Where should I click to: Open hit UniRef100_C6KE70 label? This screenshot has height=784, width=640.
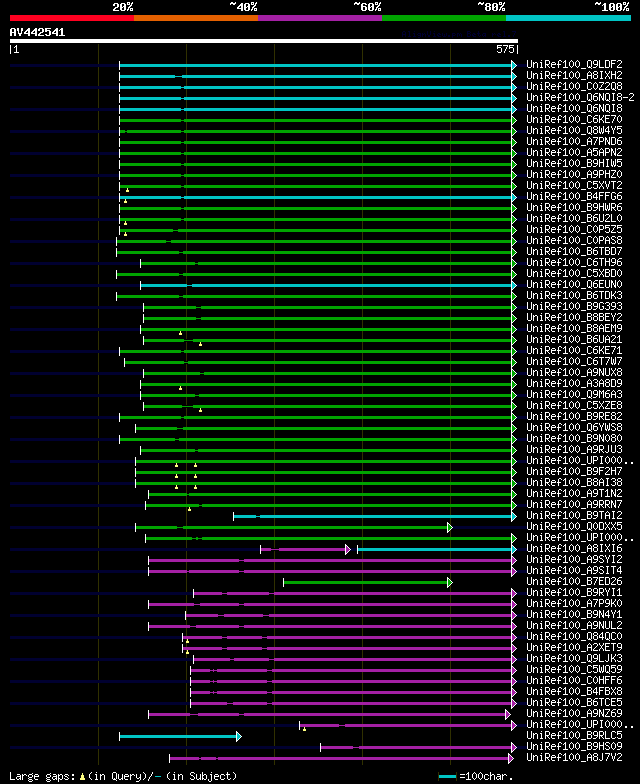point(574,120)
